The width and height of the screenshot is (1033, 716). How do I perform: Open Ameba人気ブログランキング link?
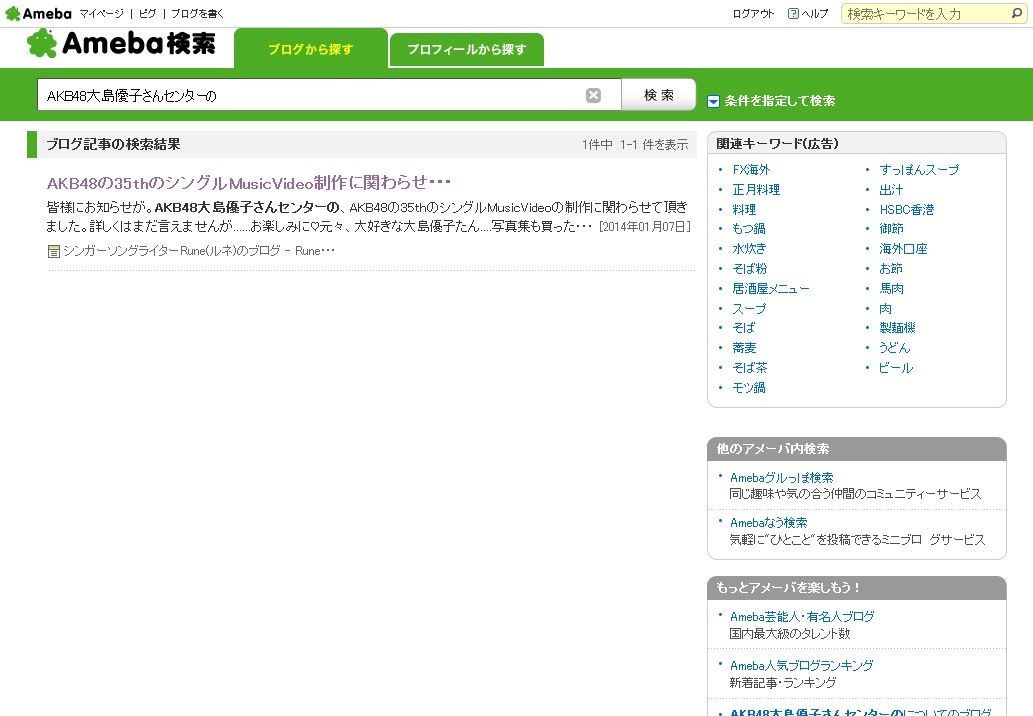point(802,665)
